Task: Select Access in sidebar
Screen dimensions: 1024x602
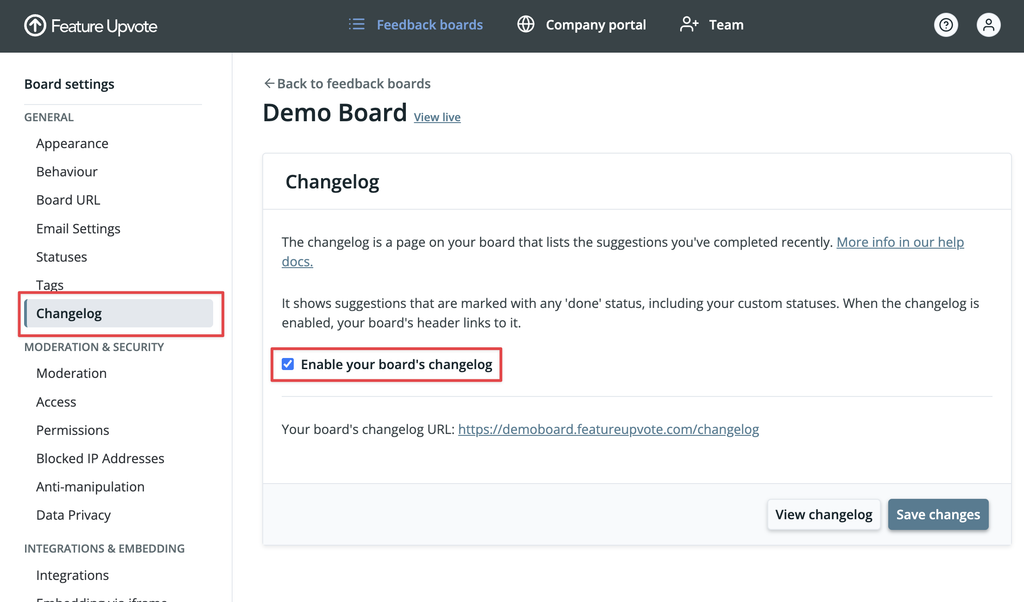Action: coord(56,402)
